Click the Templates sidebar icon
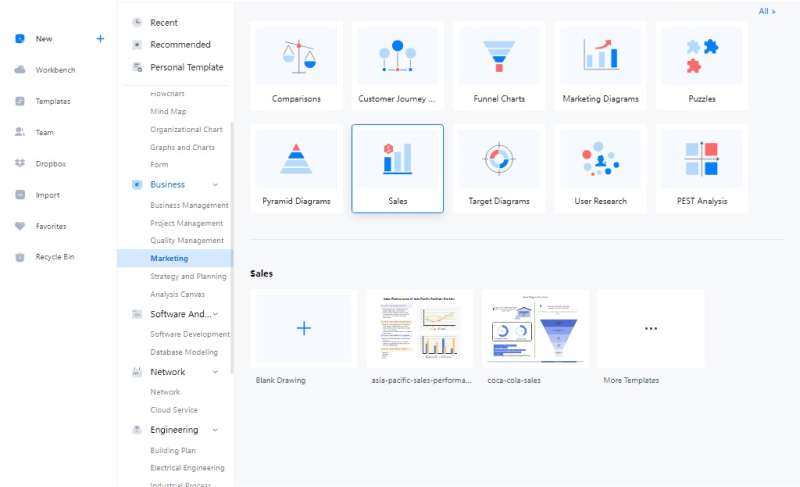The width and height of the screenshot is (800, 487). pos(20,101)
